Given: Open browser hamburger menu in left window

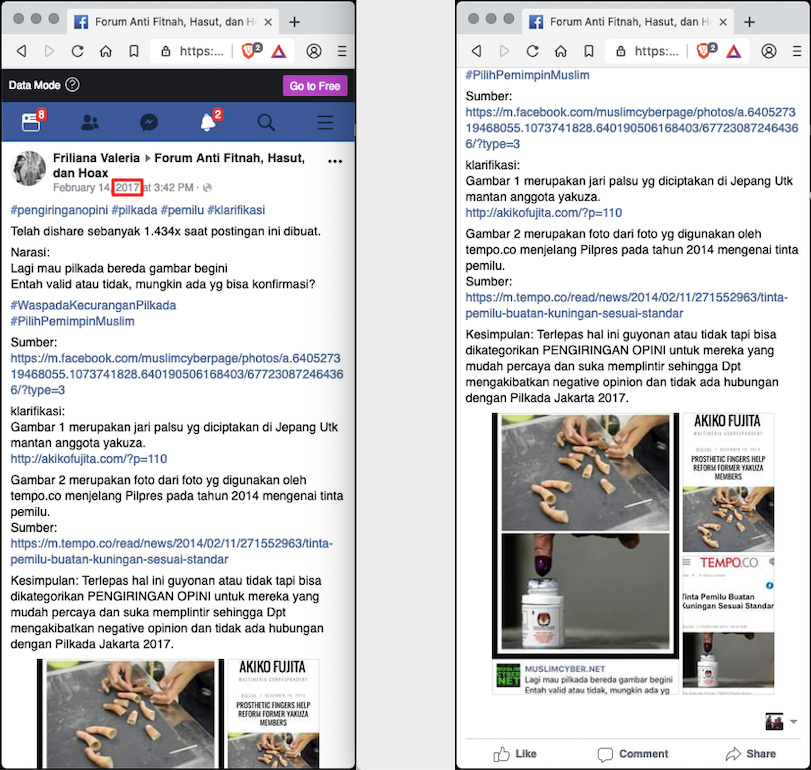Looking at the screenshot, I should pos(342,51).
